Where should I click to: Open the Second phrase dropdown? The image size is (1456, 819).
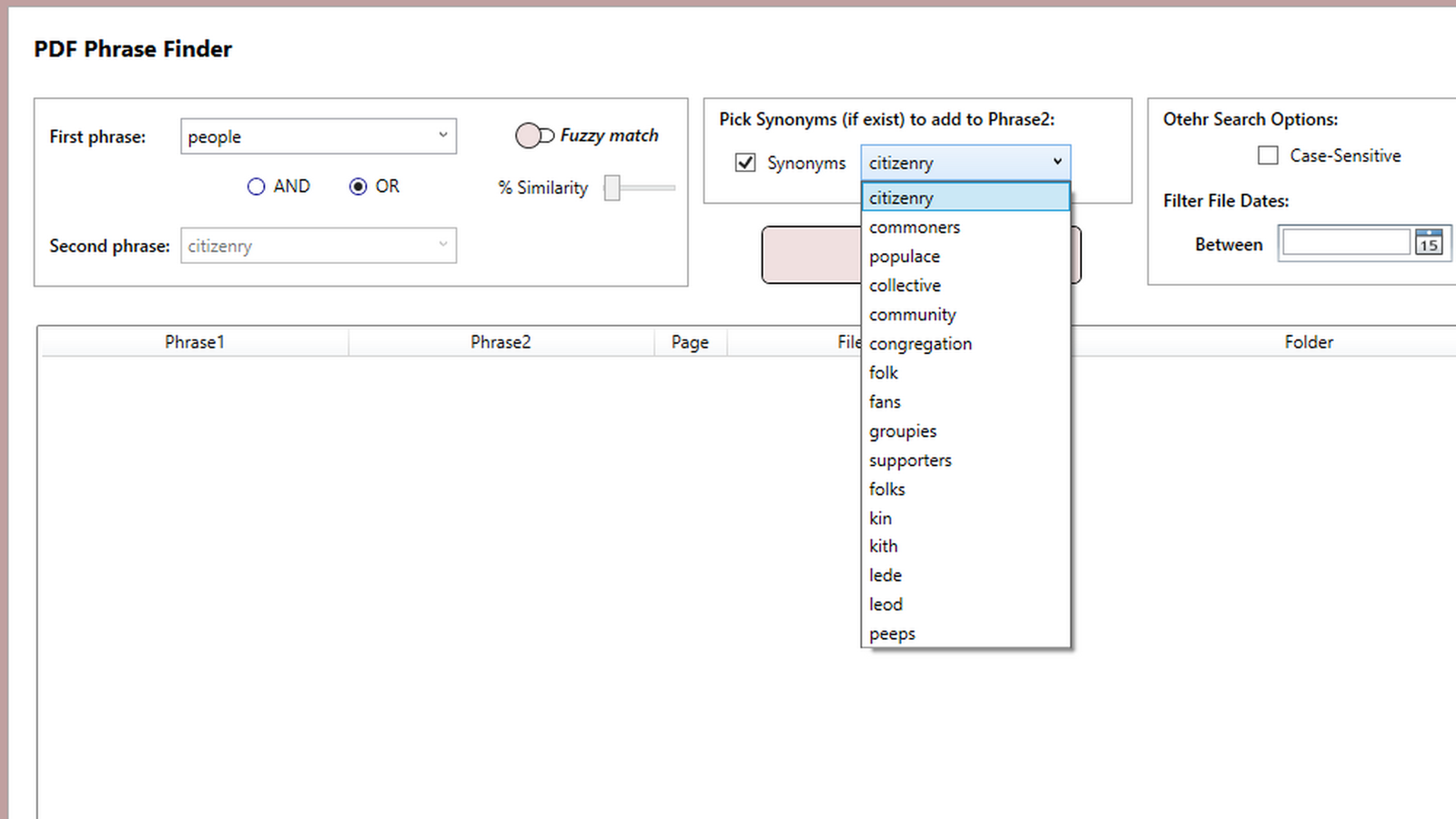(443, 245)
